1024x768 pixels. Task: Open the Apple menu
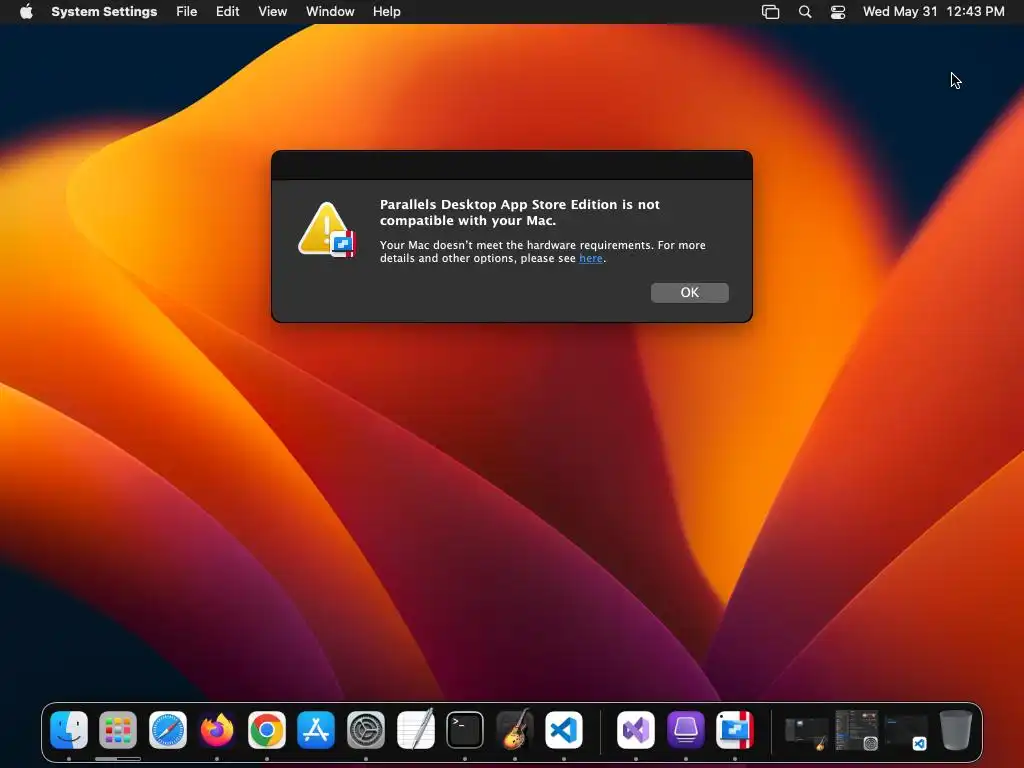coord(26,12)
